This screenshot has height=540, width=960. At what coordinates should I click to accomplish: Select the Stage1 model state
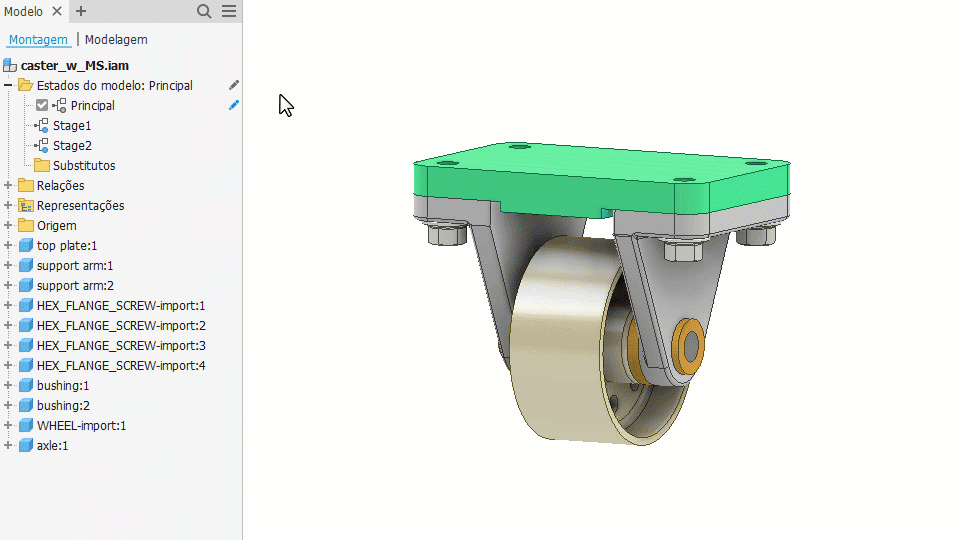72,126
